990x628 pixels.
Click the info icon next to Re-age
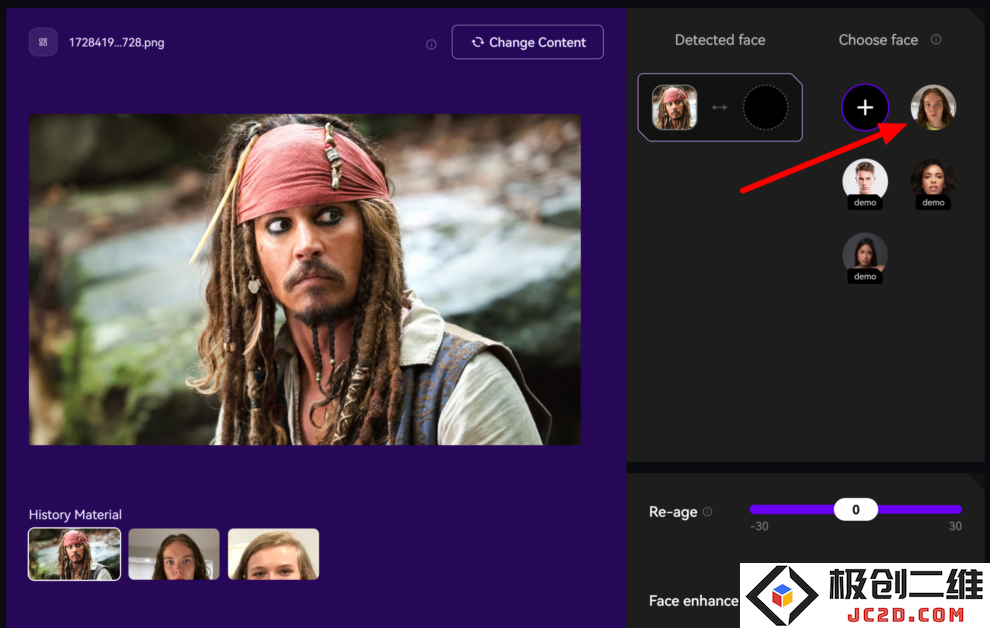tap(708, 512)
